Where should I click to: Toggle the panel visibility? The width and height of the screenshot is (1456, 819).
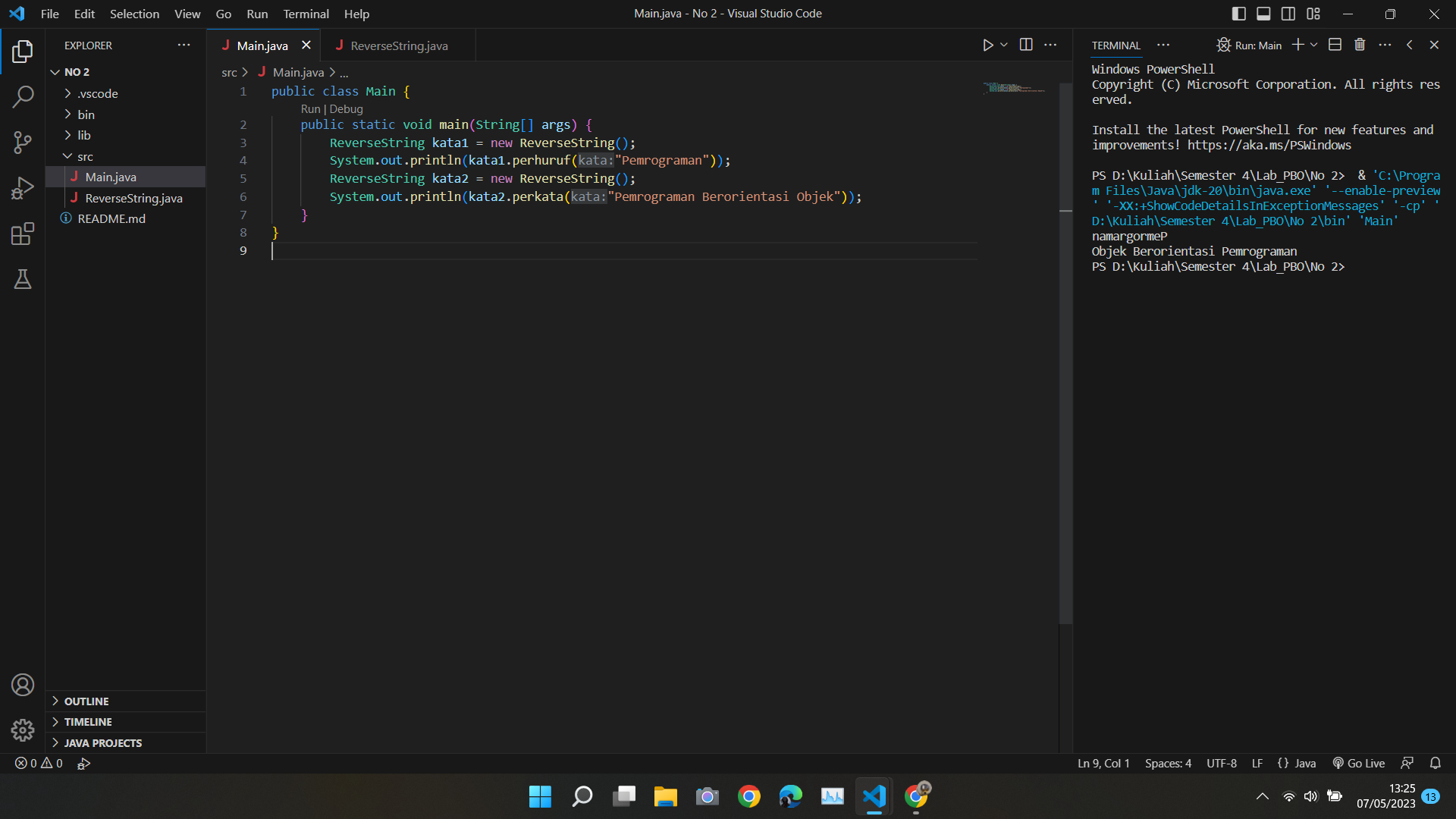(x=1263, y=13)
